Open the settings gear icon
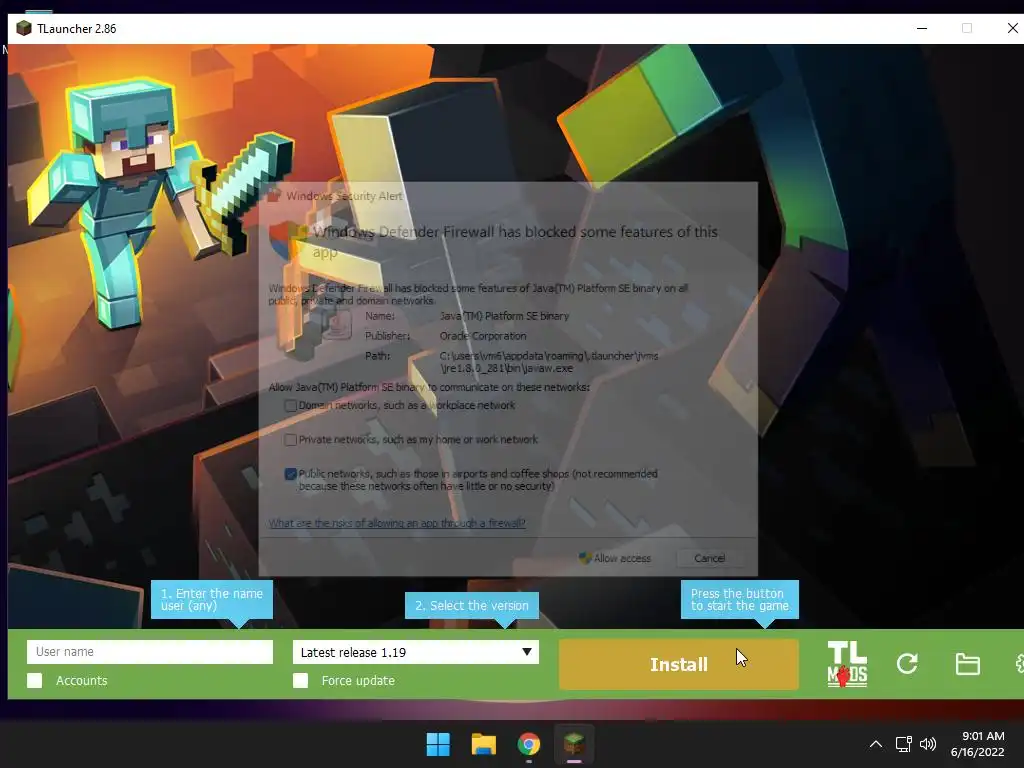The width and height of the screenshot is (1024, 768). (x=1019, y=664)
